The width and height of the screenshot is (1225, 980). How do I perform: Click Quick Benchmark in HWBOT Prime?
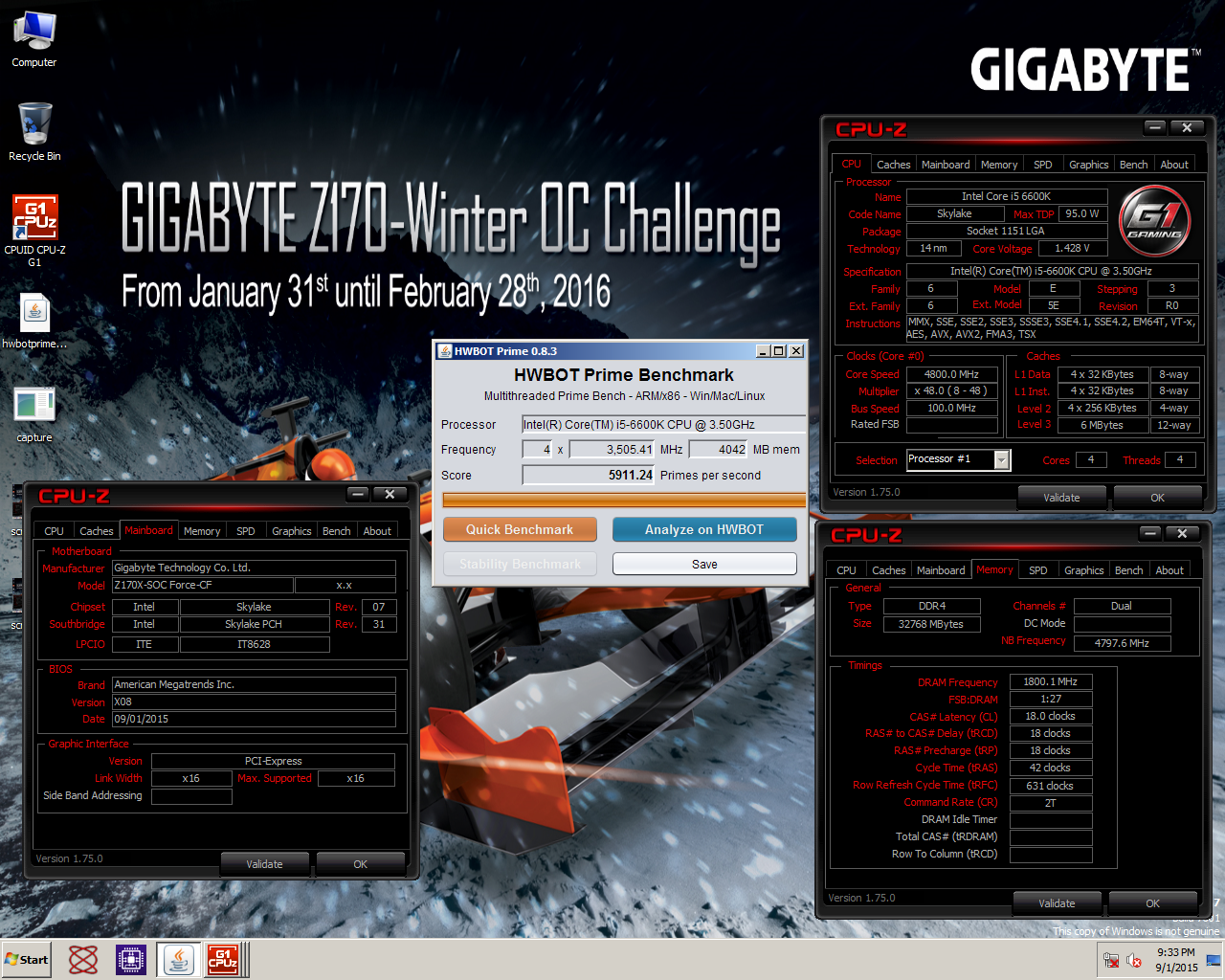click(x=520, y=529)
